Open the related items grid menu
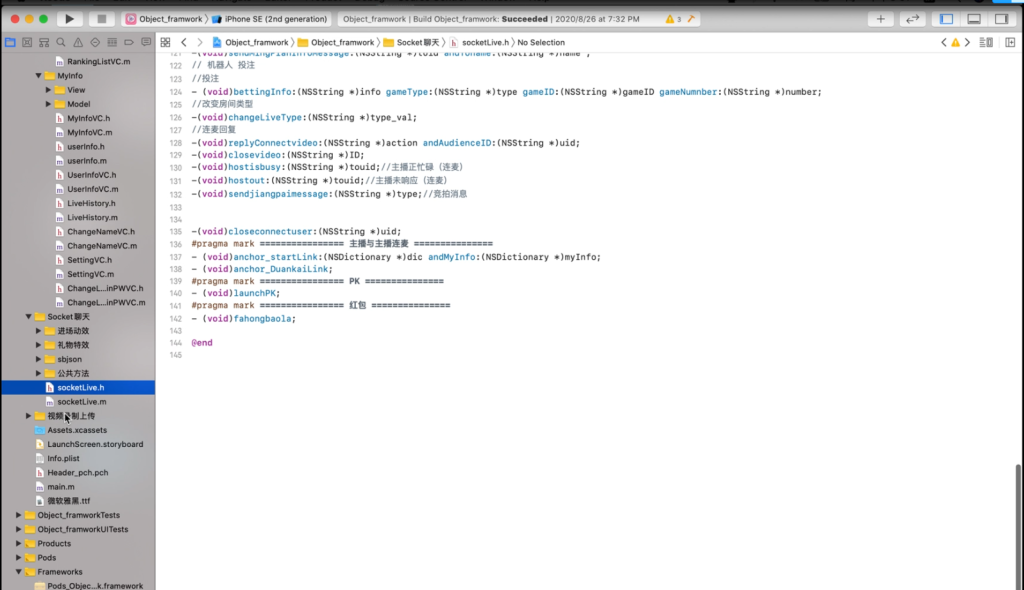This screenshot has width=1024, height=590. click(x=165, y=42)
